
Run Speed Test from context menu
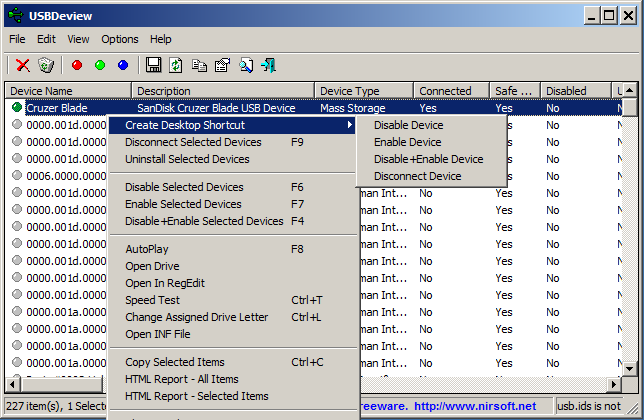pyautogui.click(x=232, y=300)
